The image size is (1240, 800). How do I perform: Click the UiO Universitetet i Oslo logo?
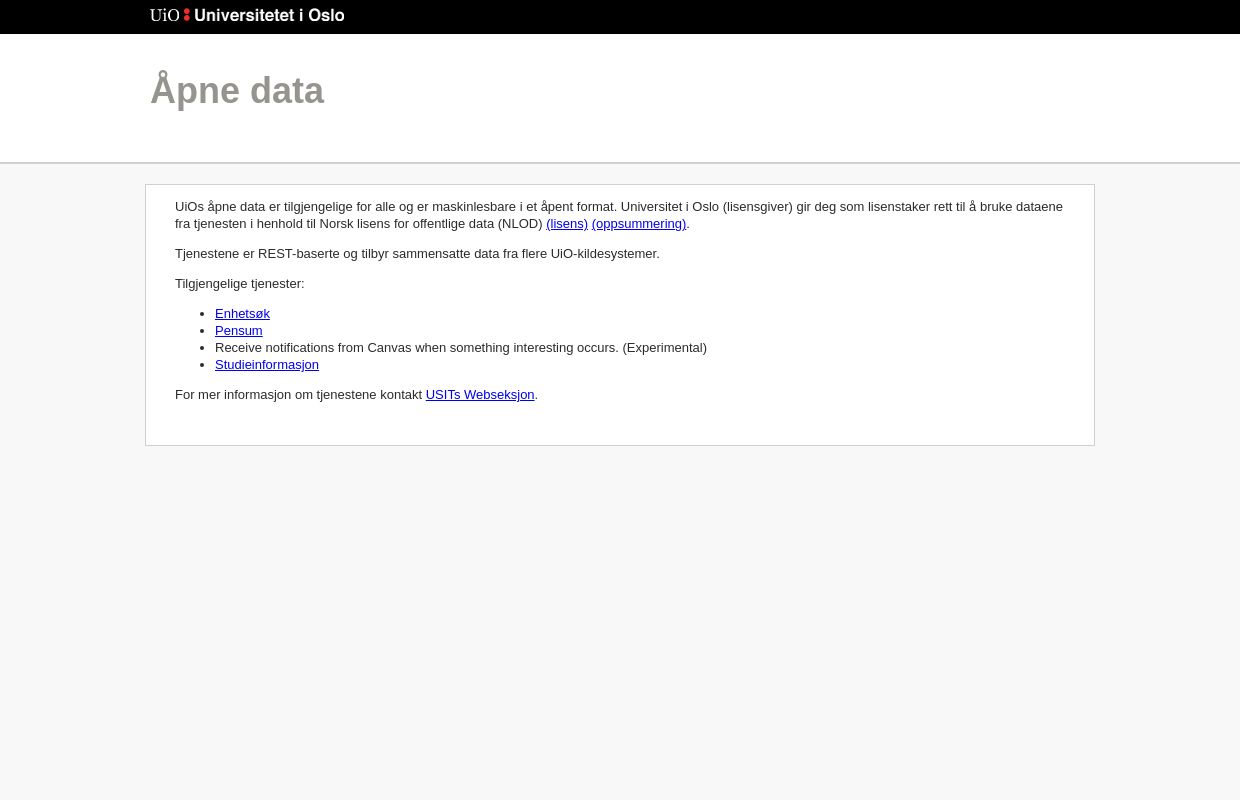[247, 15]
